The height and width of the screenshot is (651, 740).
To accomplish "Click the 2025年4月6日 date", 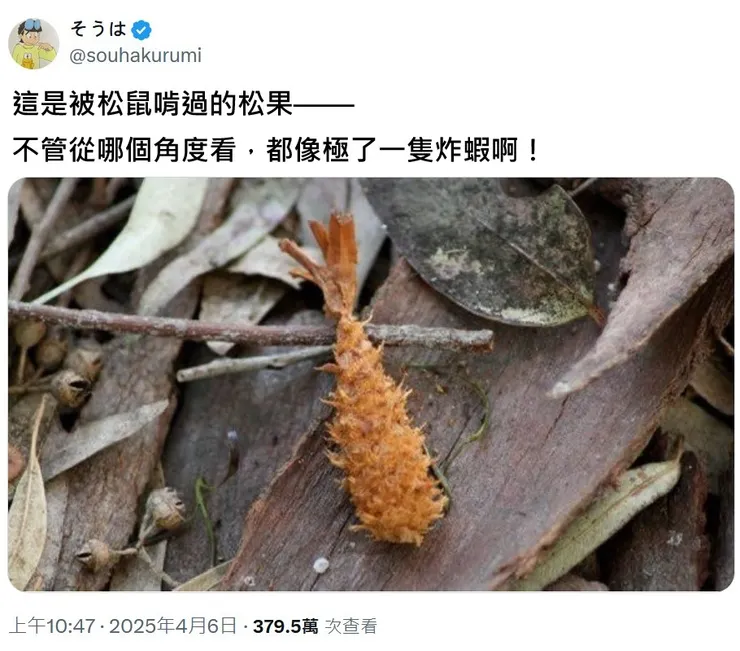I will coord(173,626).
